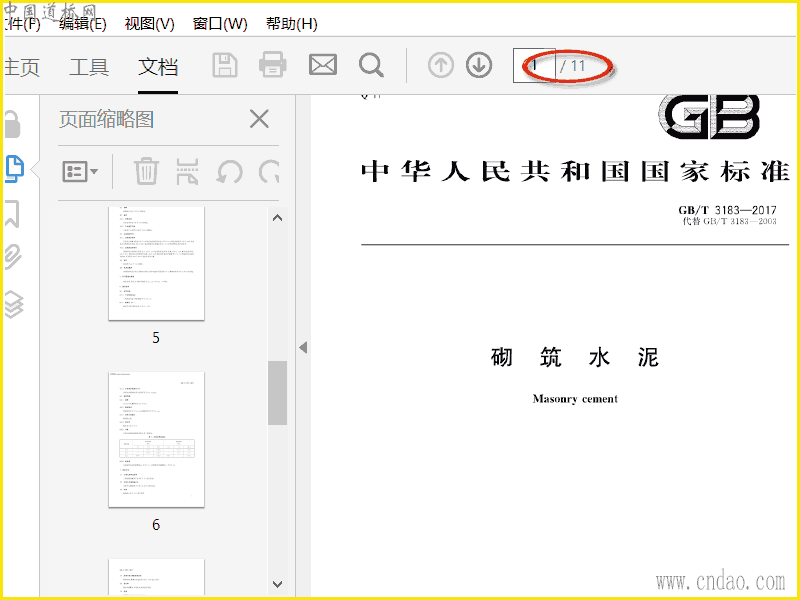The width and height of the screenshot is (800, 600).
Task: Go to next page down arrow
Action: 479,65
